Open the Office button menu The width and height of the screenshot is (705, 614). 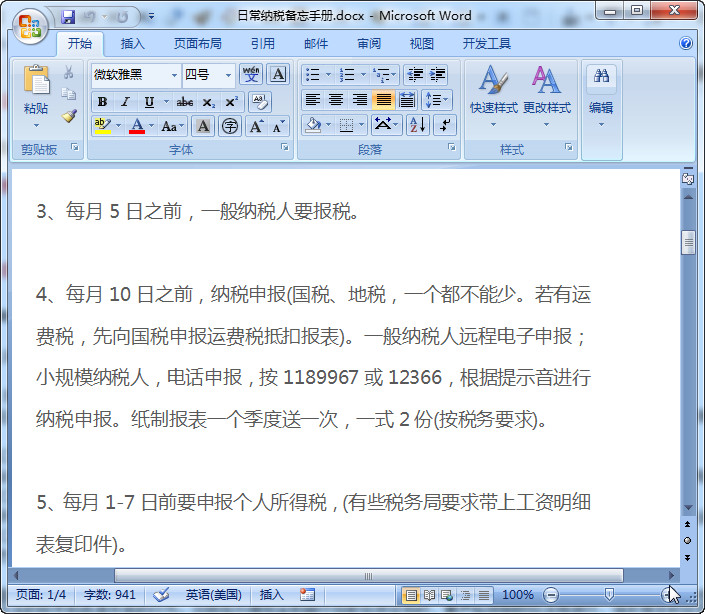pos(30,26)
